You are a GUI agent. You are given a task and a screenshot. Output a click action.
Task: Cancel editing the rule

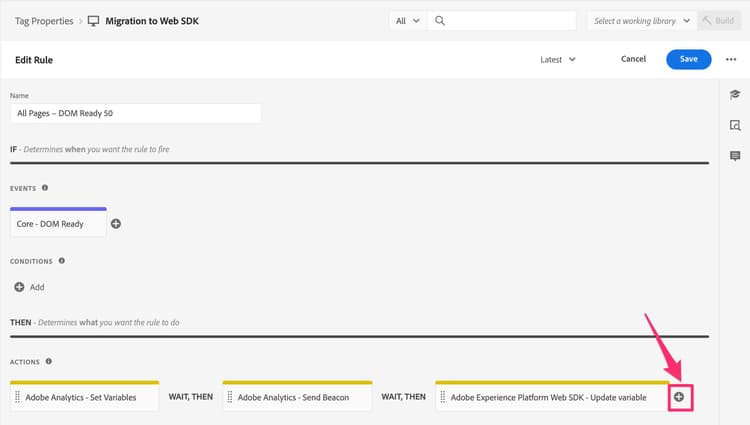(x=633, y=59)
